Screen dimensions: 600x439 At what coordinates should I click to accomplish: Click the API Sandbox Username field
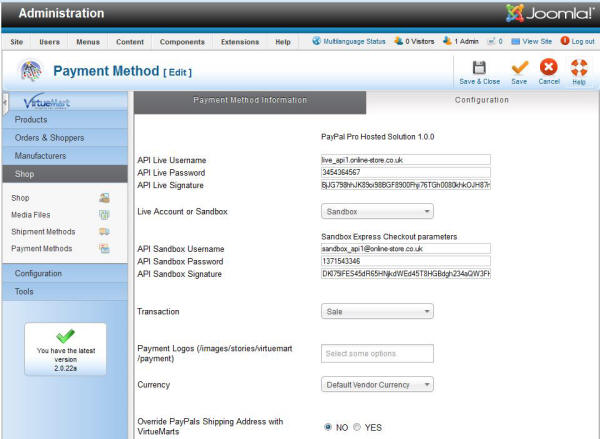point(406,248)
